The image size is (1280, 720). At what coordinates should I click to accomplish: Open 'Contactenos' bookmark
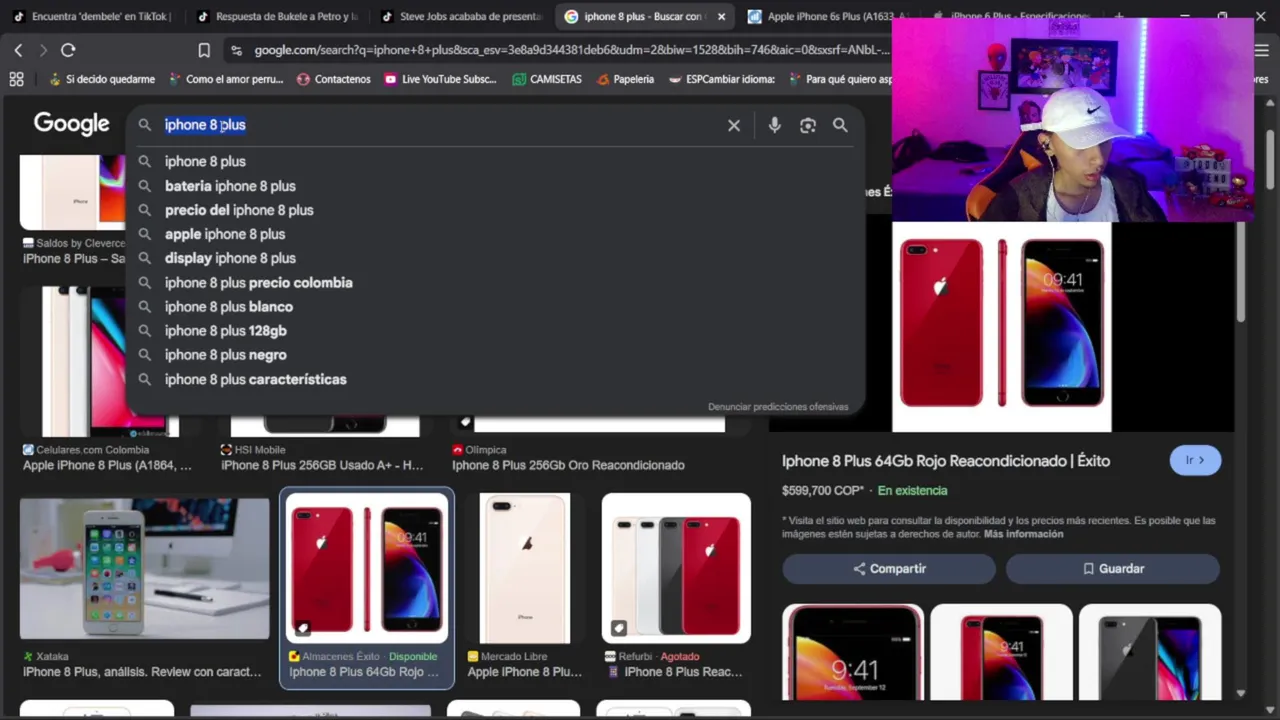333,79
